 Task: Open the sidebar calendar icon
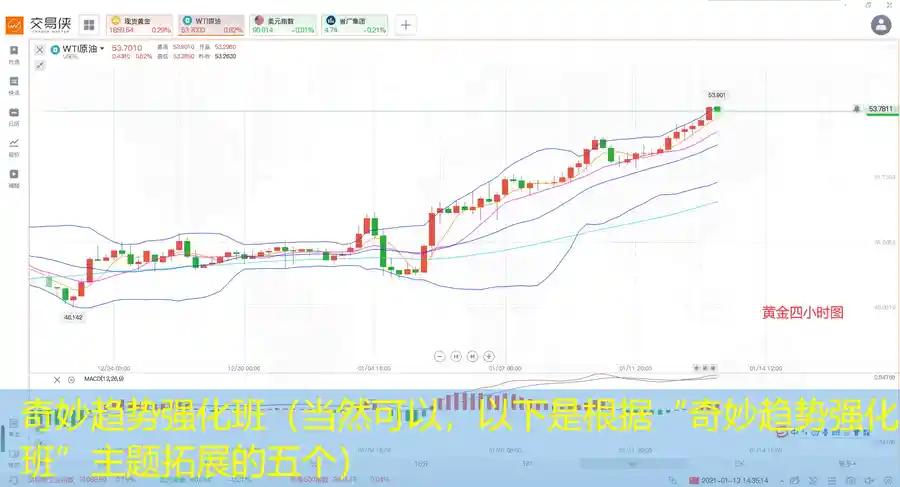pyautogui.click(x=14, y=113)
